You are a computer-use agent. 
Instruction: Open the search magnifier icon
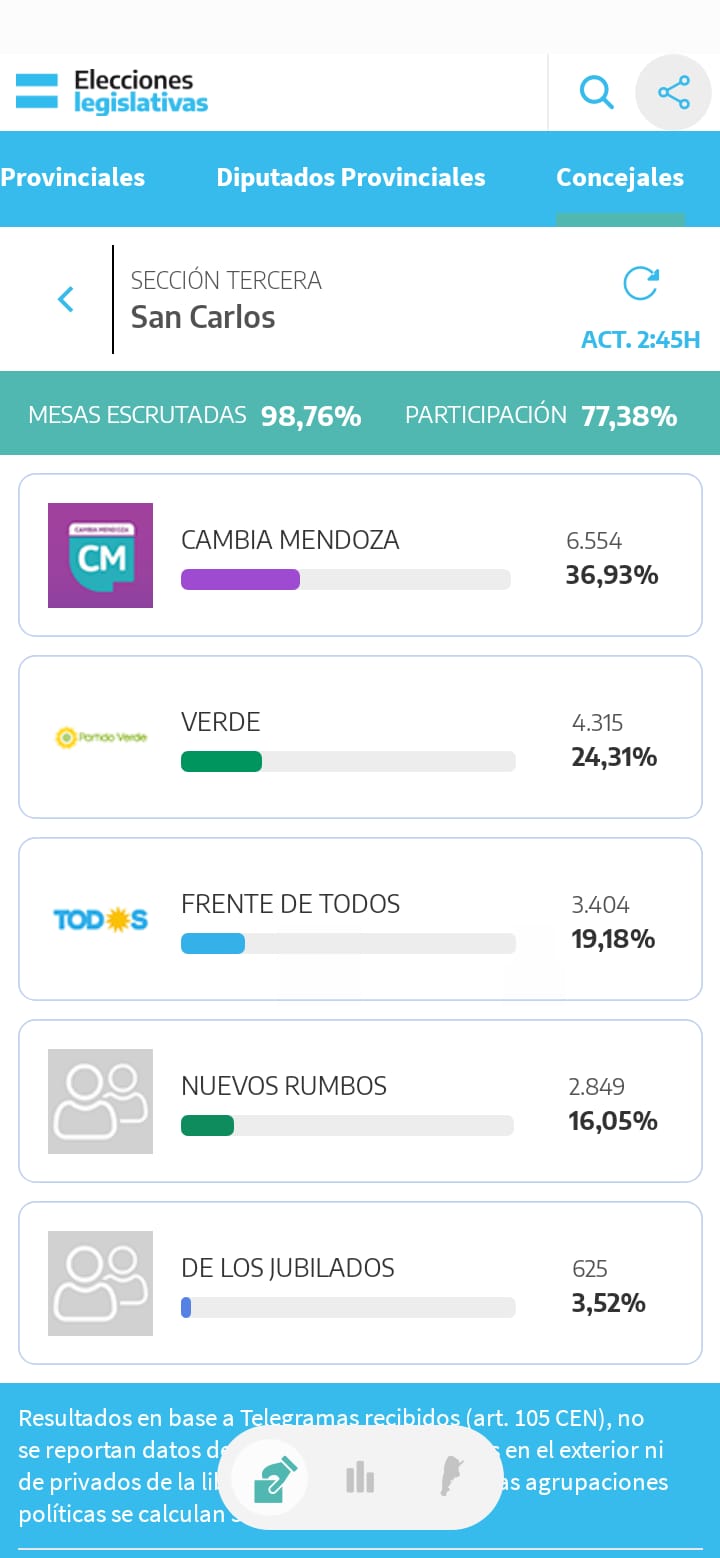pyautogui.click(x=596, y=93)
